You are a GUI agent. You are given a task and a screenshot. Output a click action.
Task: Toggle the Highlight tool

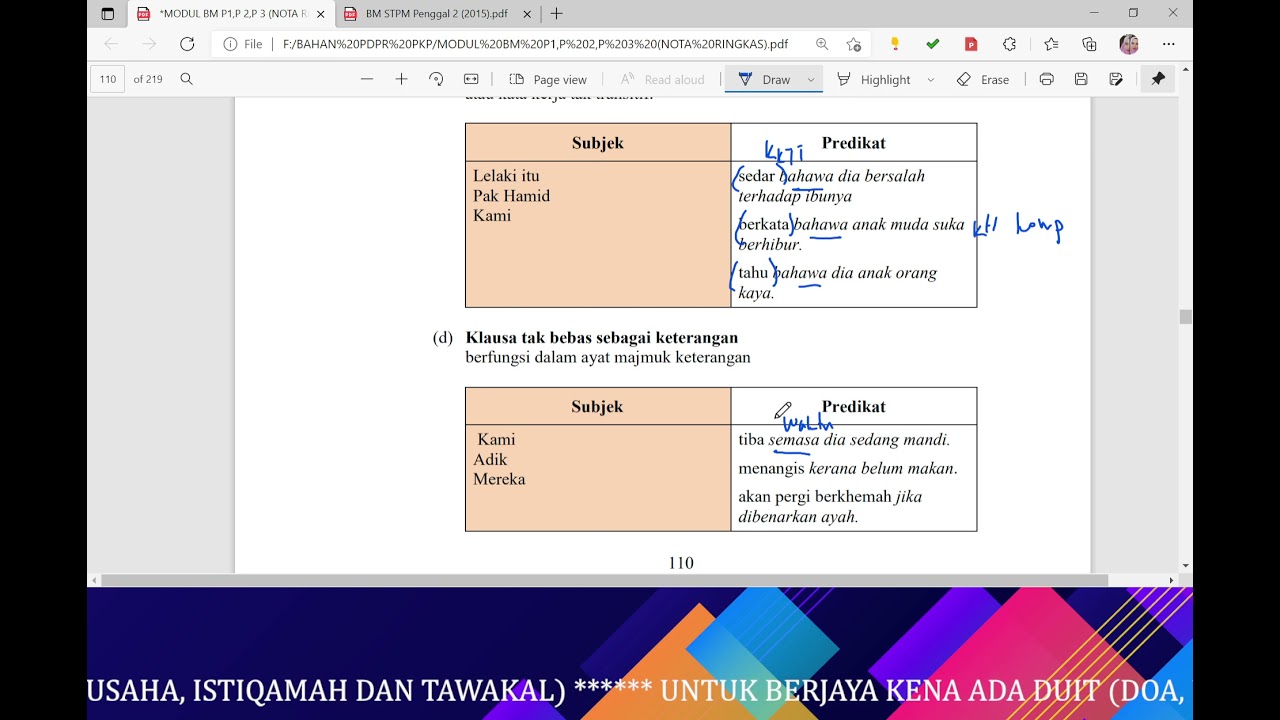[x=874, y=79]
